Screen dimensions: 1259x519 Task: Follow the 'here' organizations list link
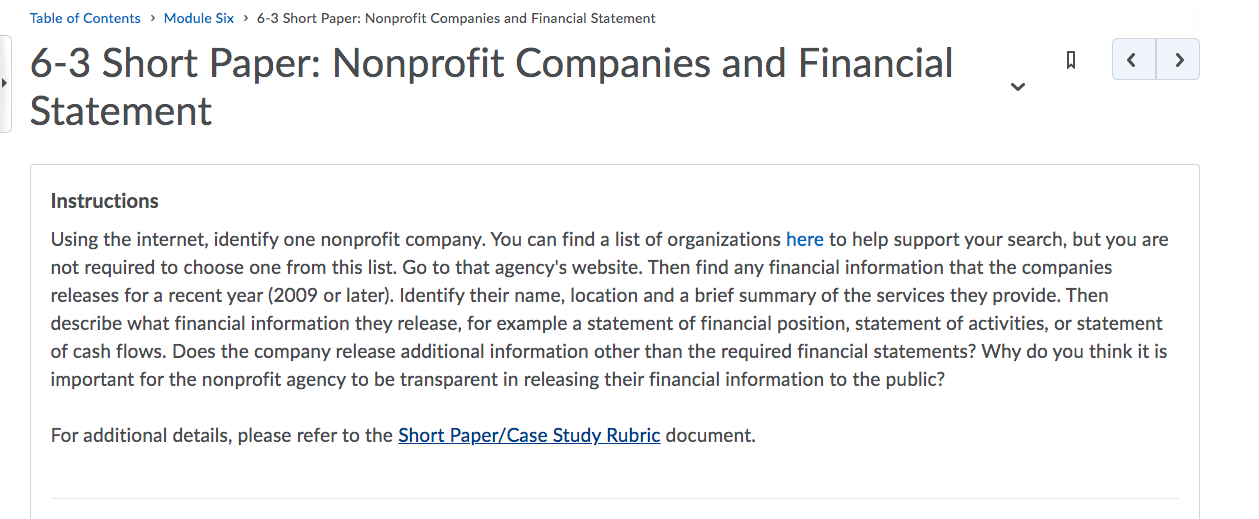coord(805,240)
